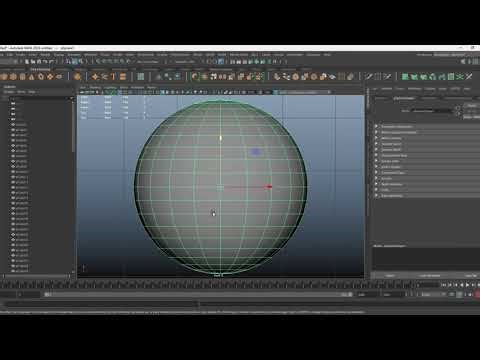Click the save scene icon in status line

click(39, 62)
